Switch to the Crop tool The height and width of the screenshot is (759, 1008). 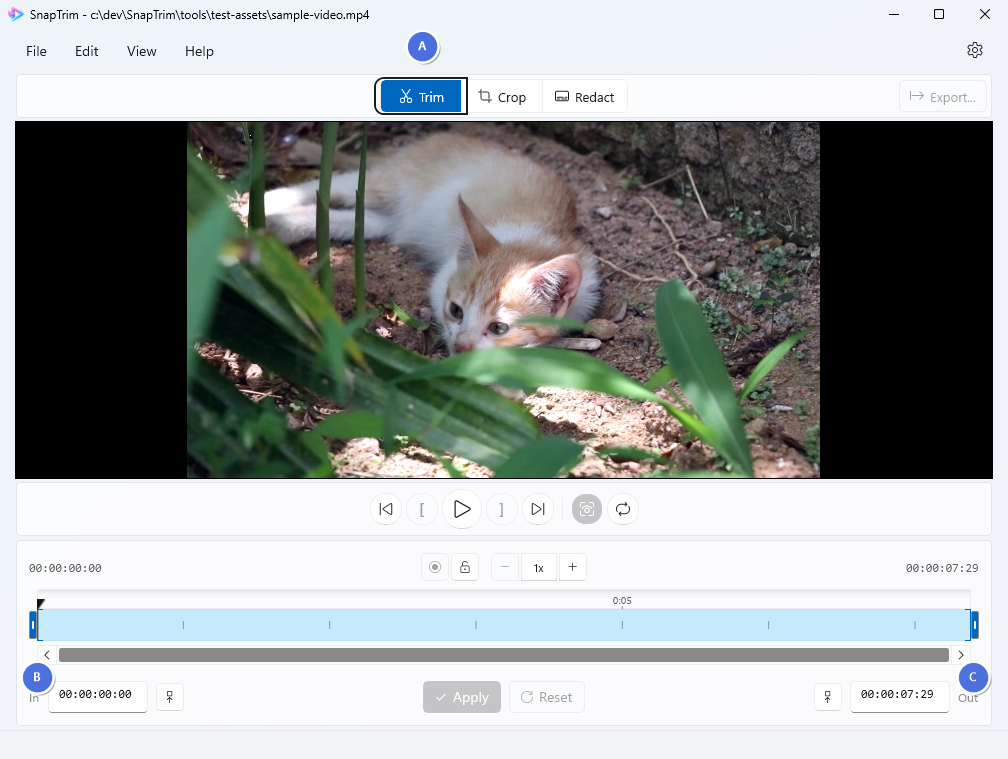tap(503, 97)
